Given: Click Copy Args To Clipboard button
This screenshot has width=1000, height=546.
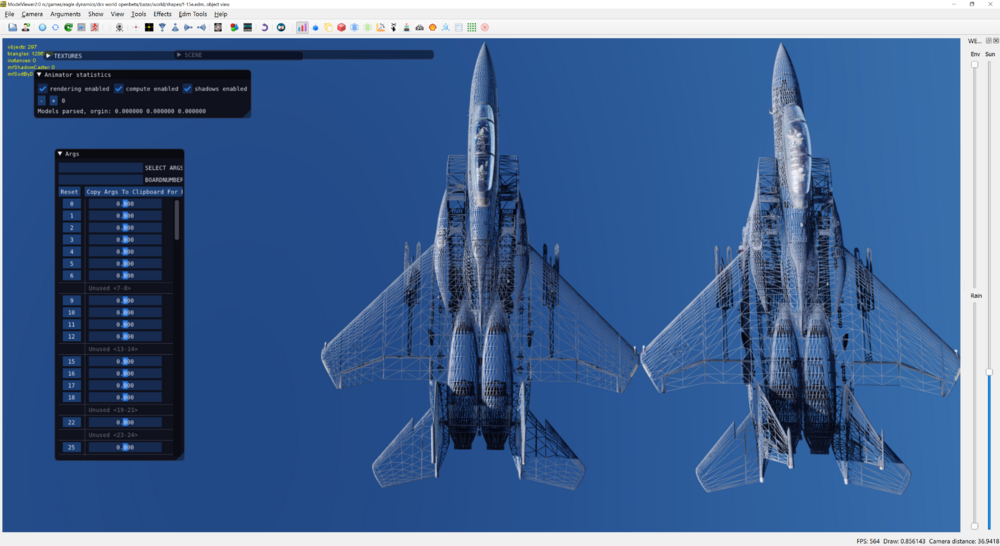Looking at the screenshot, I should [133, 191].
